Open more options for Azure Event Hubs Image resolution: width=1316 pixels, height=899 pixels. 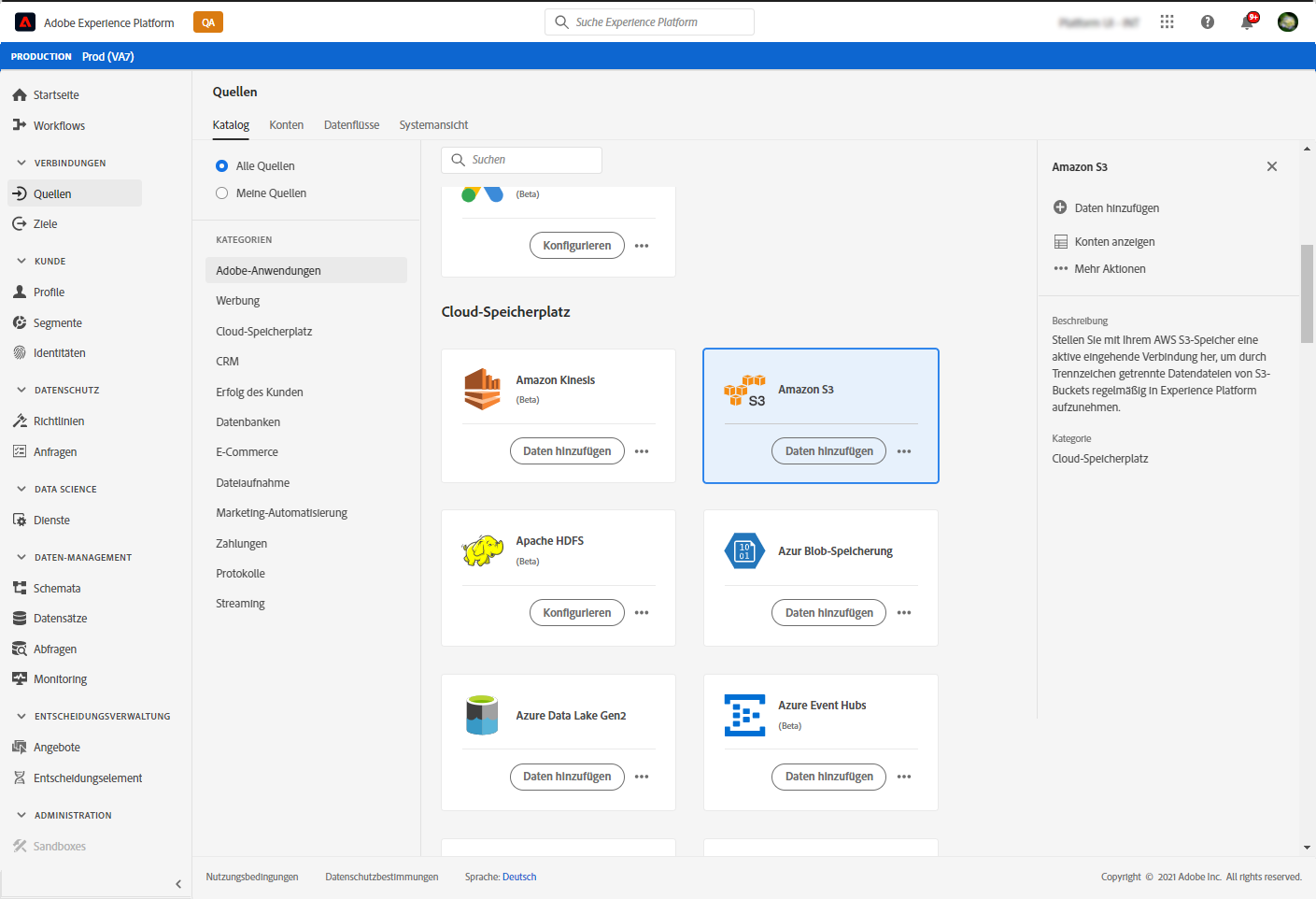pos(904,777)
